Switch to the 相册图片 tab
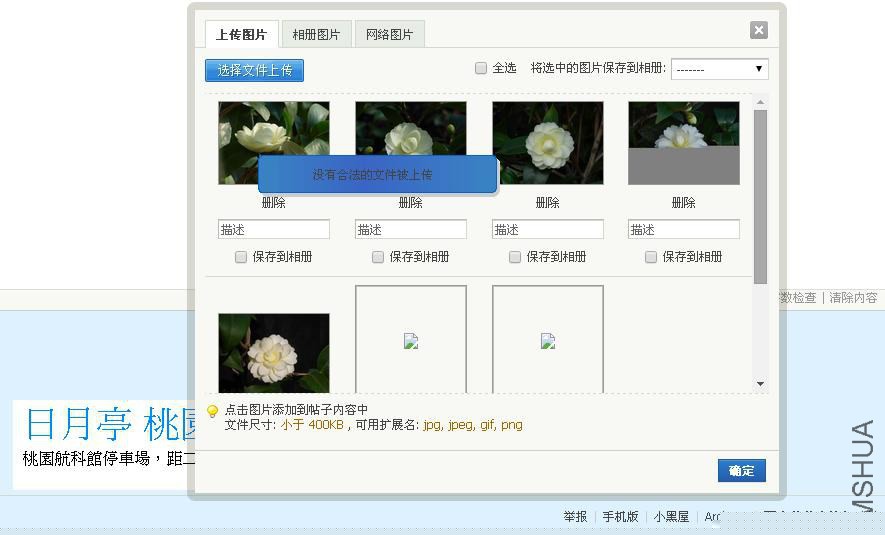This screenshot has height=535, width=885. 316,34
